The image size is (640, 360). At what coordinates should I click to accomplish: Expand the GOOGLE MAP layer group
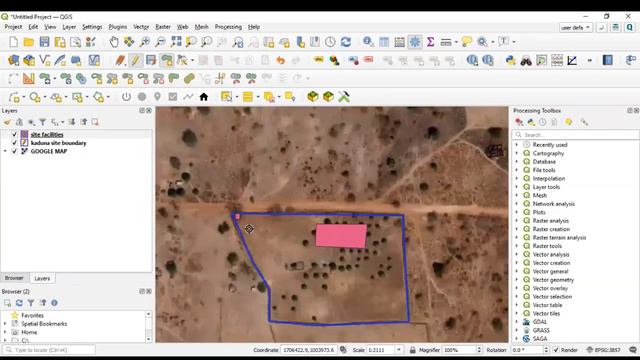[x=5, y=151]
